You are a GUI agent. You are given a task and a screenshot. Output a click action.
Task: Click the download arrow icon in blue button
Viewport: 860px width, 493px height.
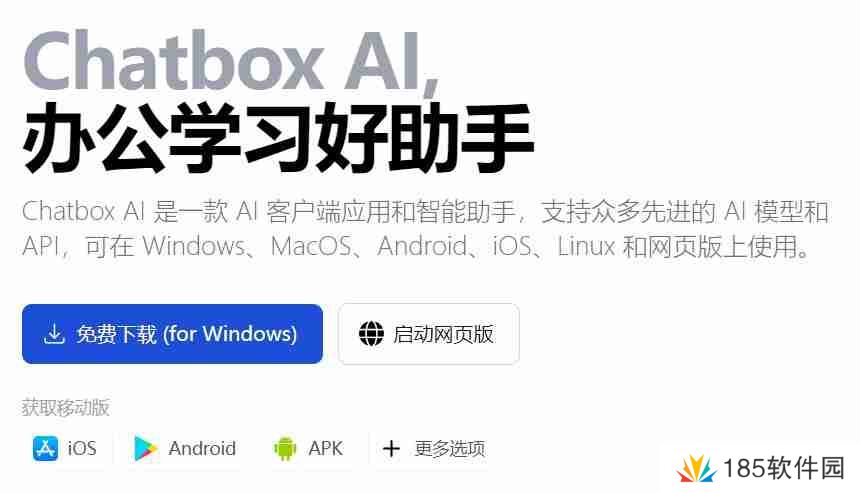point(54,333)
